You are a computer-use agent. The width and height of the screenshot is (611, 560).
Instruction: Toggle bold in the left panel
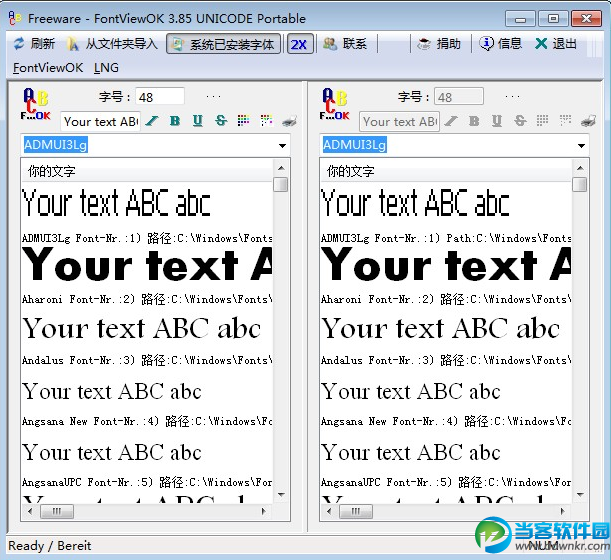coord(175,121)
